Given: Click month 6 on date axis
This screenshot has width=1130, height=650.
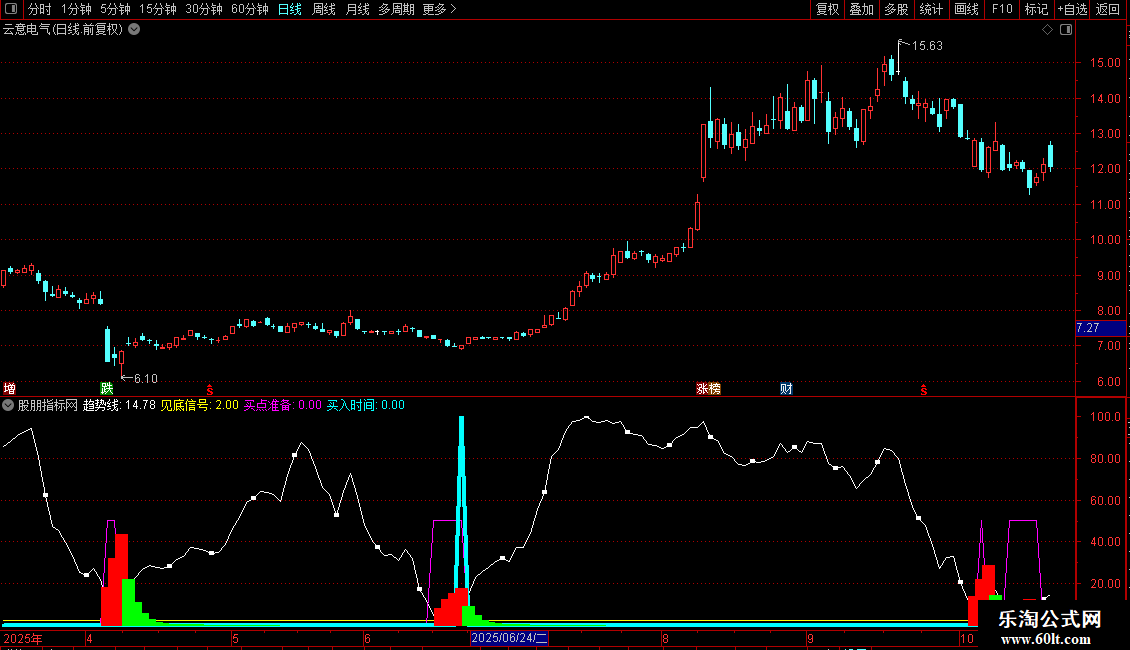Looking at the screenshot, I should 367,639.
